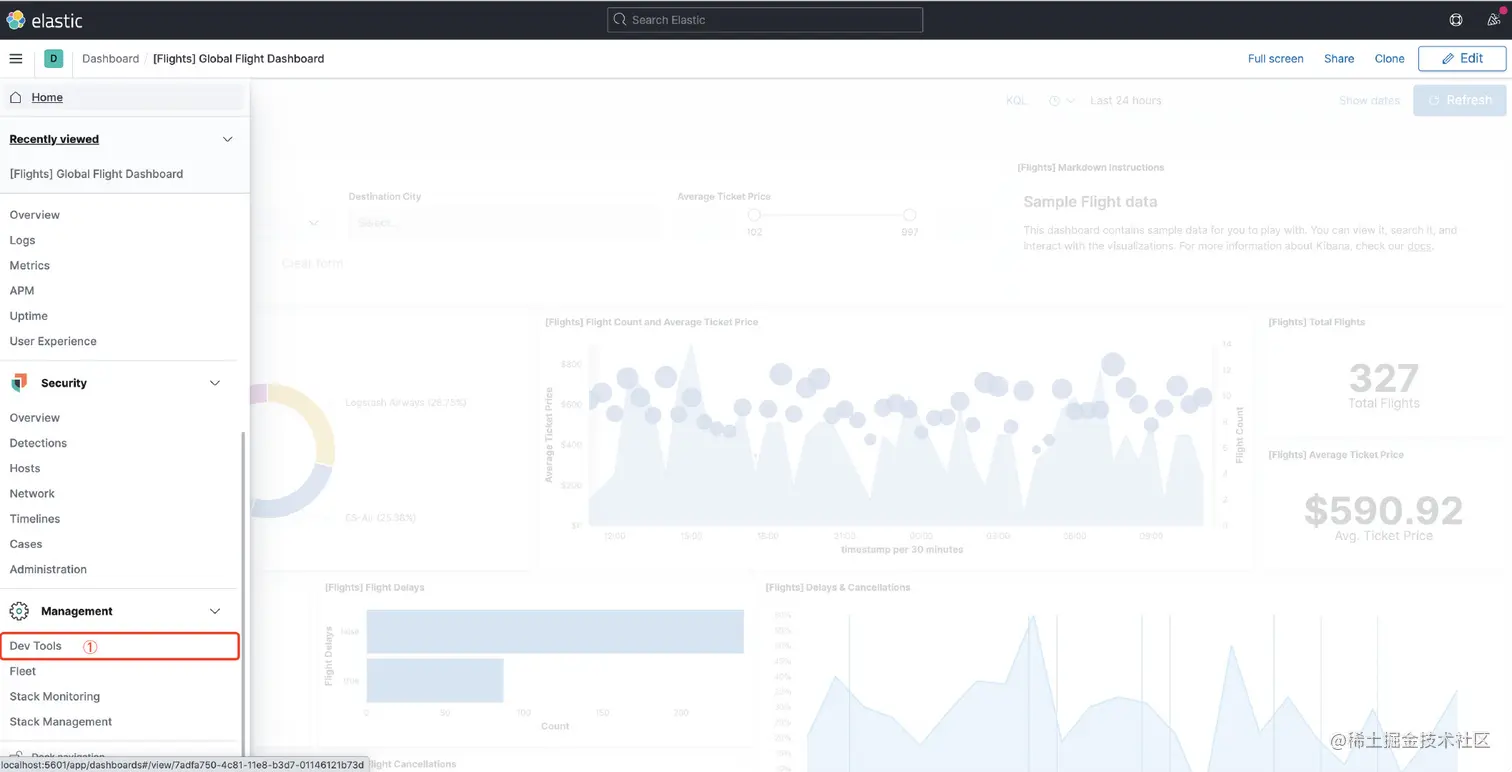This screenshot has height=772, width=1512.
Task: Go to Home in sidebar
Action: pos(47,97)
